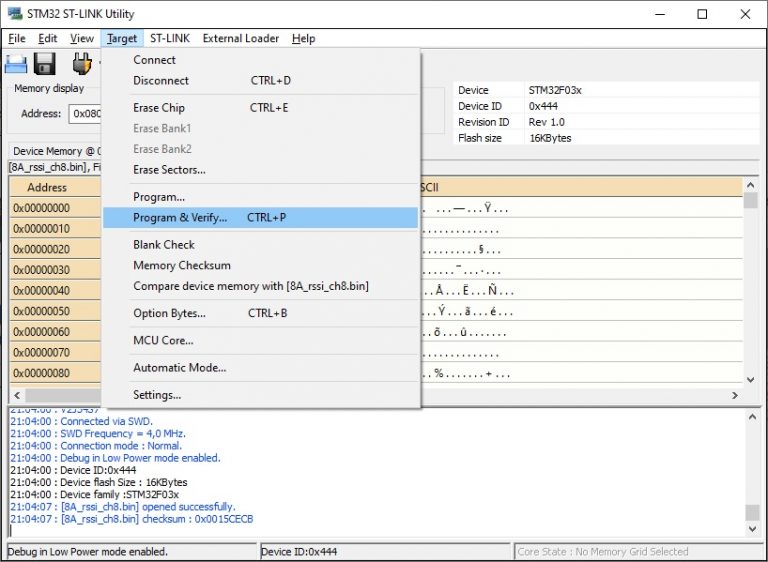Select Connect from the Target menu

click(x=261, y=60)
